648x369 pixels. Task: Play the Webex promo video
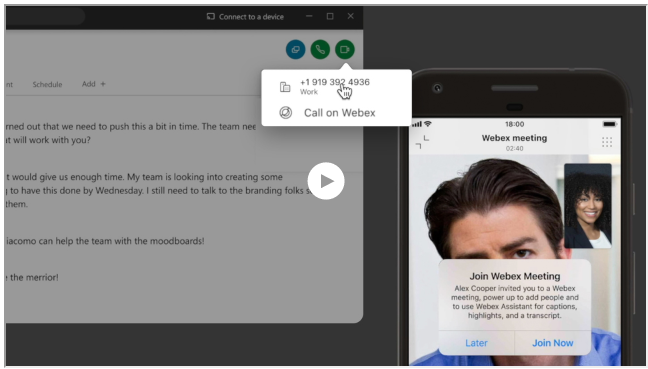click(x=326, y=181)
